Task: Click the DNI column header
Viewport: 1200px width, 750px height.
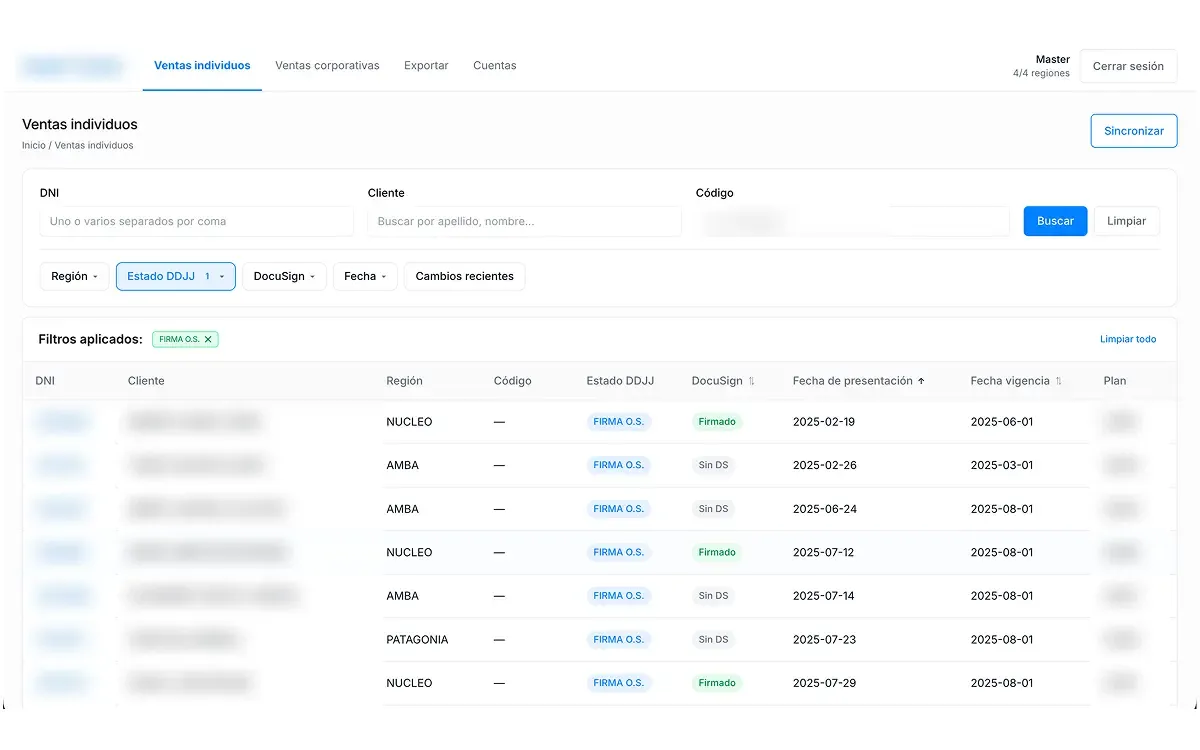Action: (x=45, y=381)
